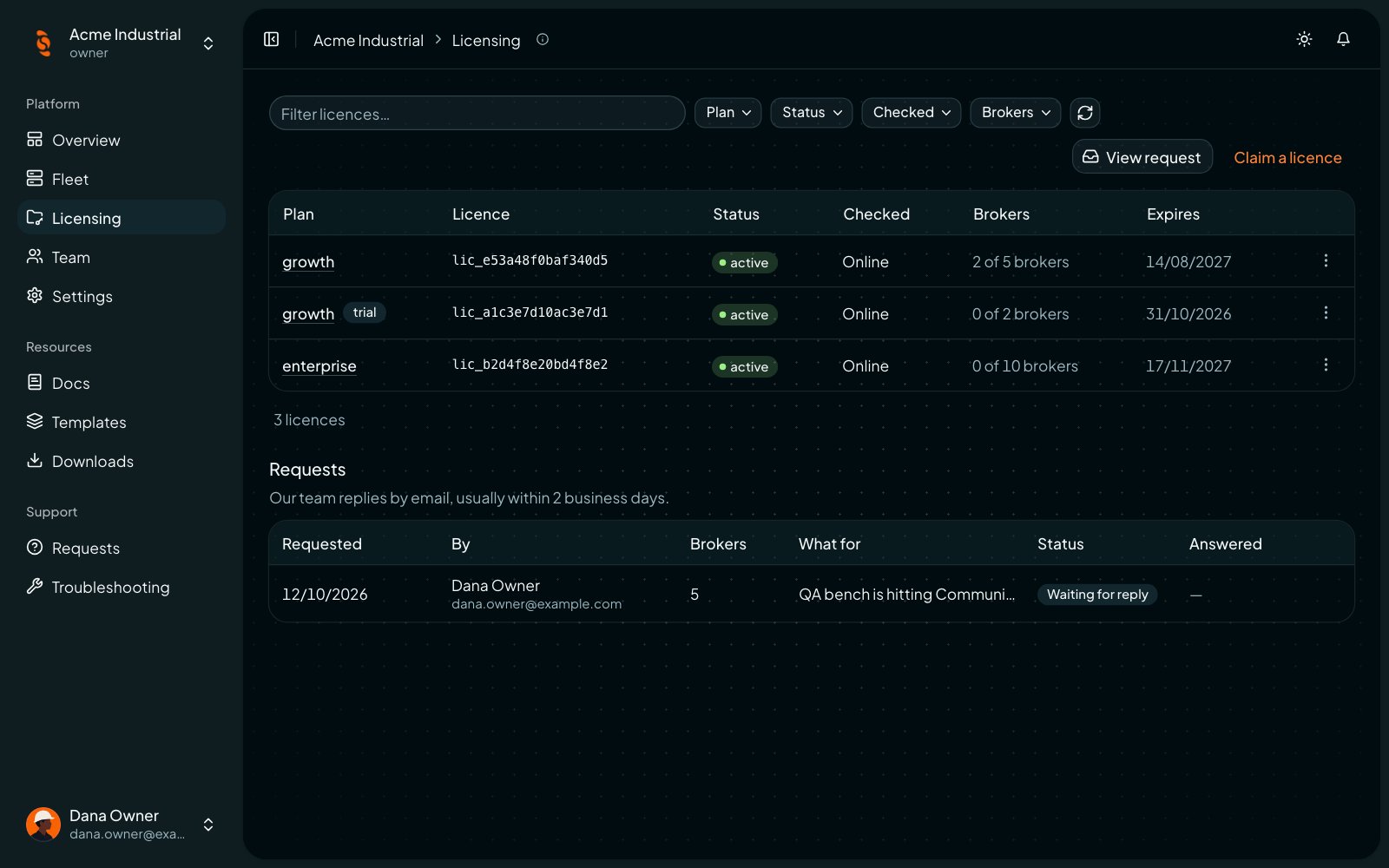
Task: Open the enterprise plan link
Action: click(319, 366)
